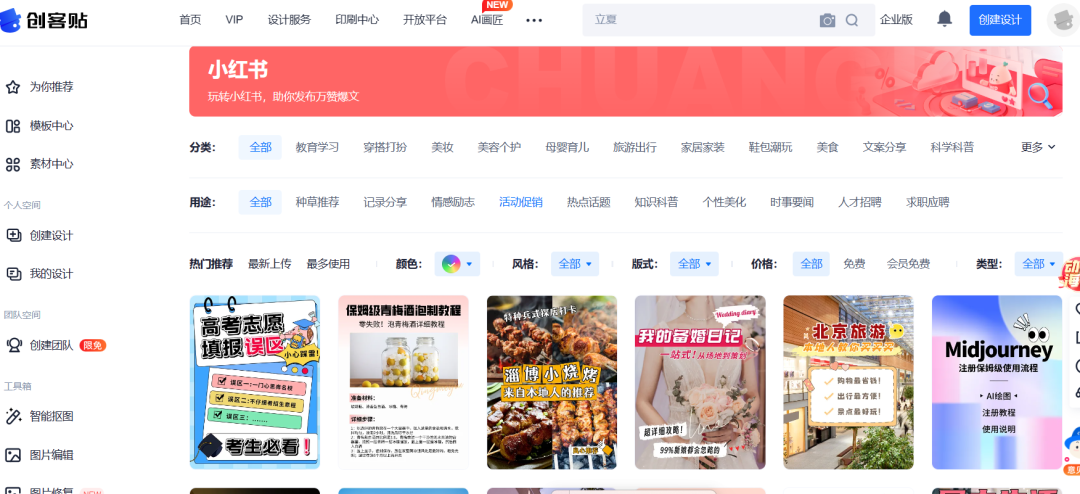Open notifications bell icon
The width and height of the screenshot is (1080, 494).
click(x=944, y=19)
